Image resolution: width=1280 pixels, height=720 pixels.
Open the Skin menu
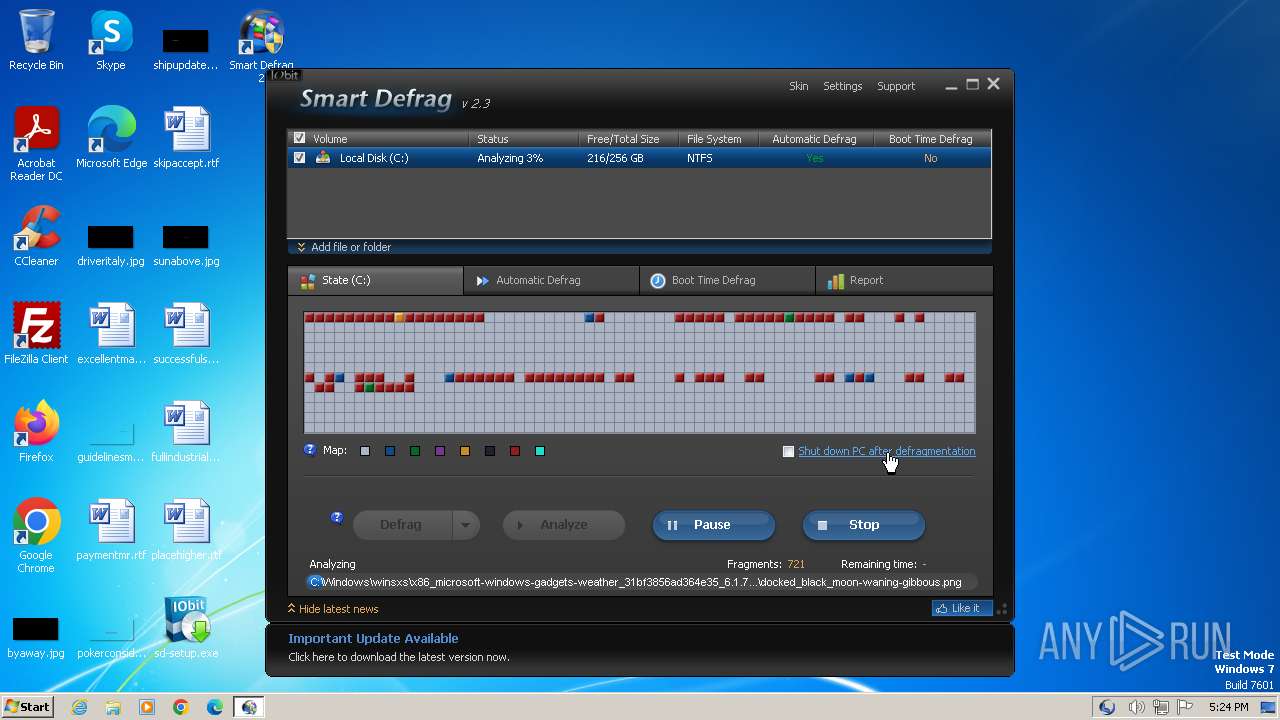798,86
